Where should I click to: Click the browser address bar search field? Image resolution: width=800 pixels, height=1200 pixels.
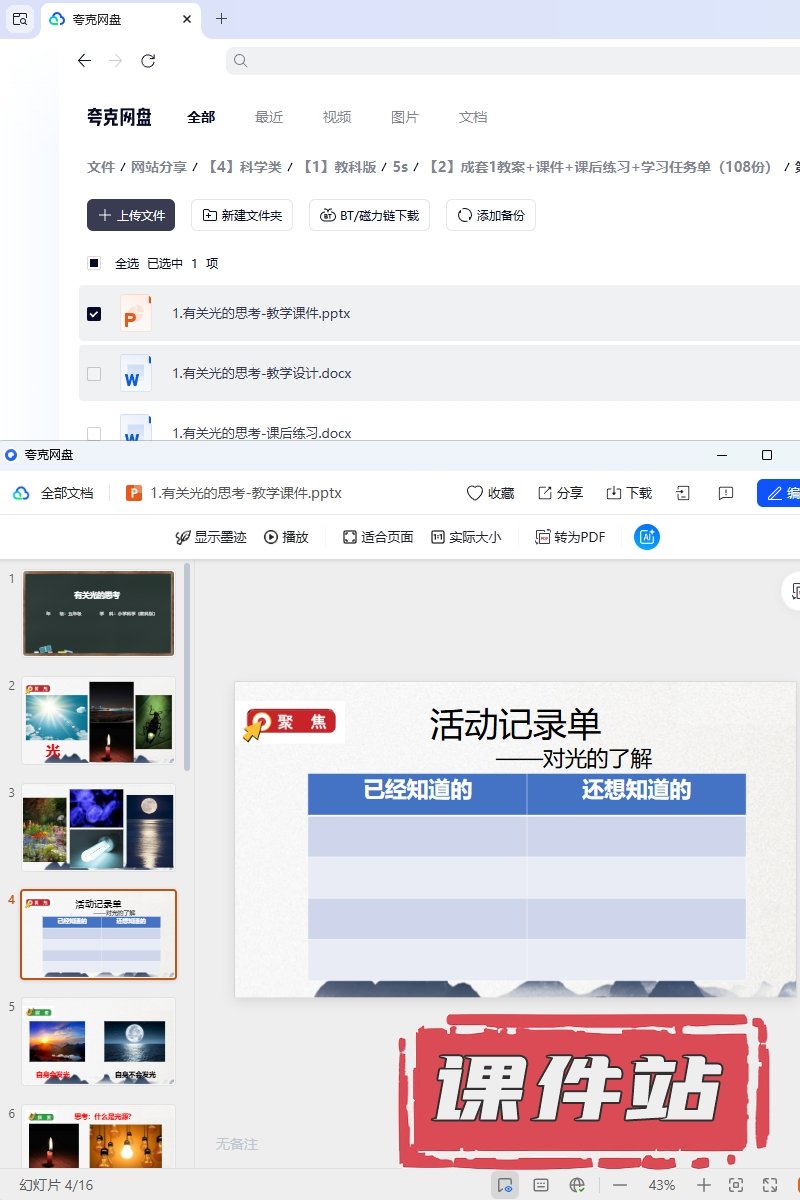(500, 61)
